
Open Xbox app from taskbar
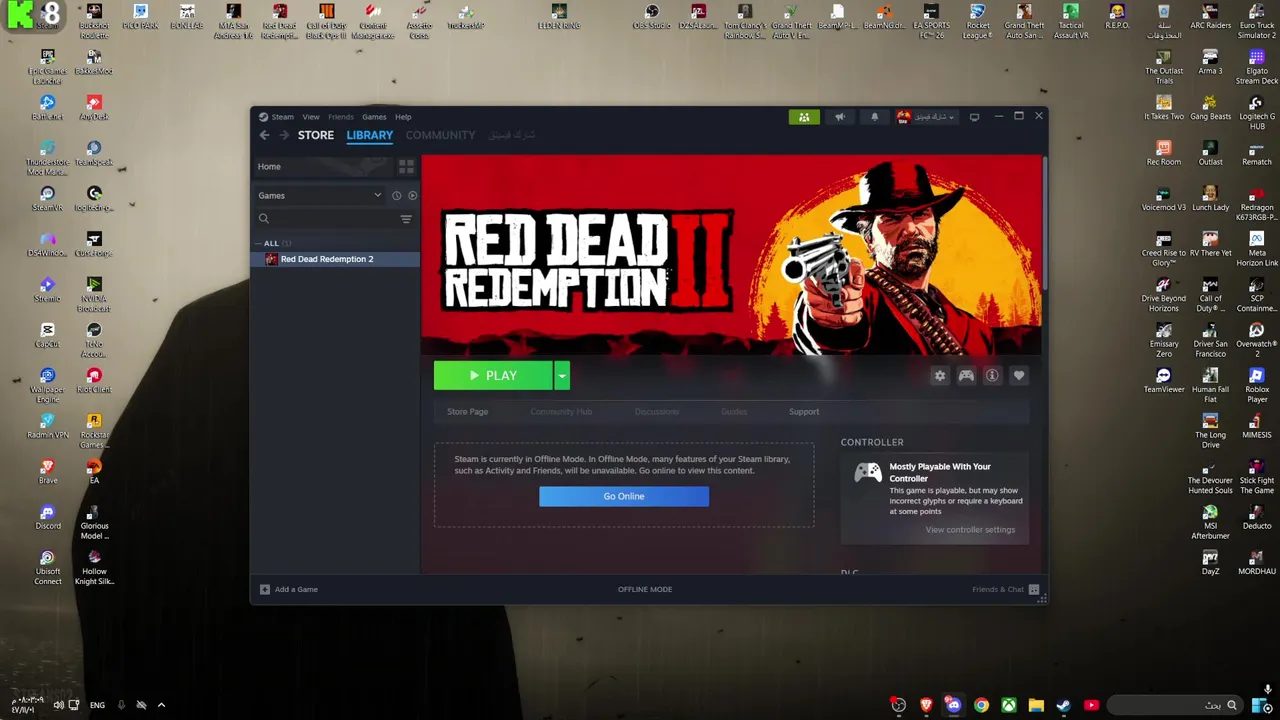[1009, 705]
